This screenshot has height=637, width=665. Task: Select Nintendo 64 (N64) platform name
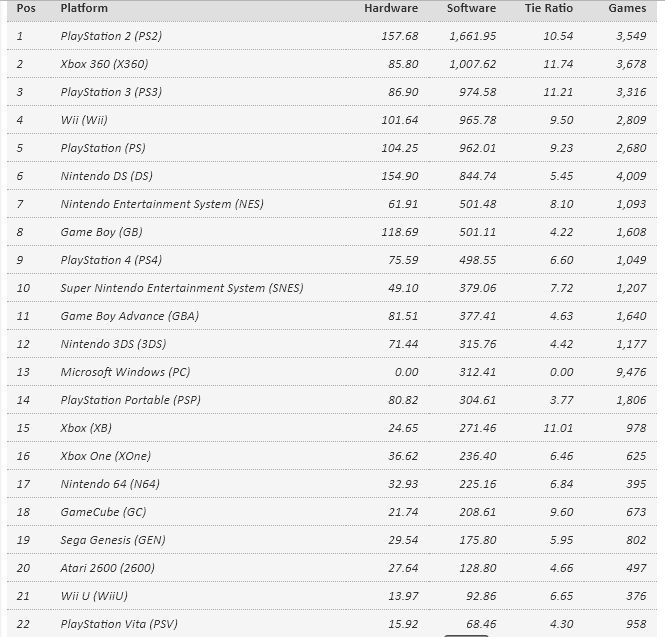tap(110, 484)
